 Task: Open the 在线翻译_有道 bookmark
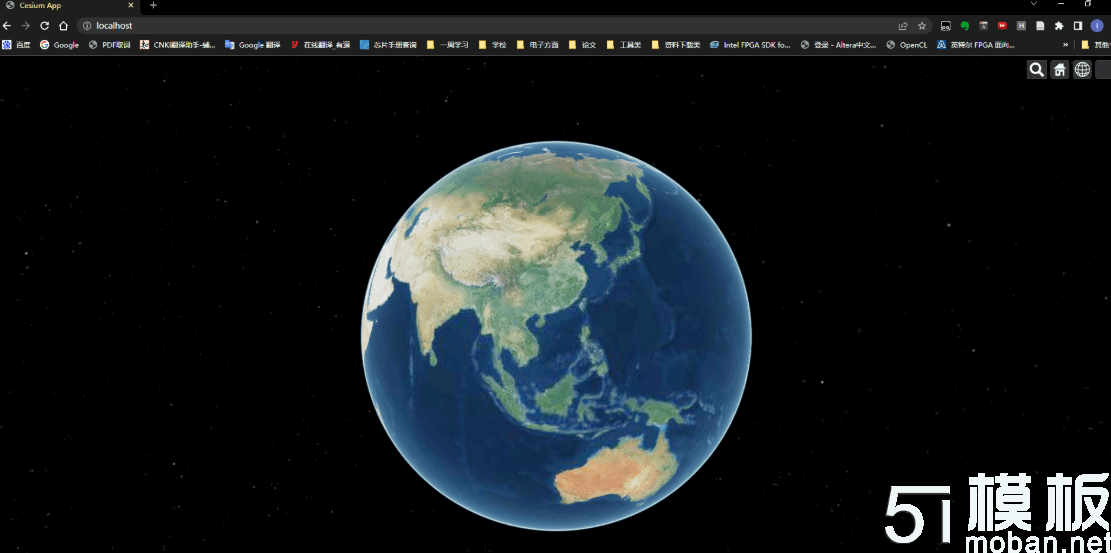click(x=321, y=45)
